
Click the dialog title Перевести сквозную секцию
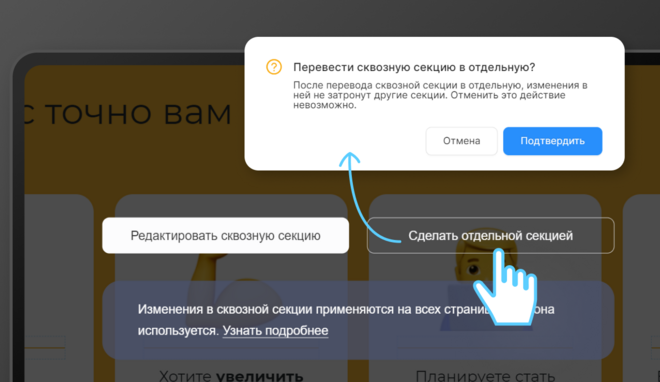pyautogui.click(x=414, y=67)
